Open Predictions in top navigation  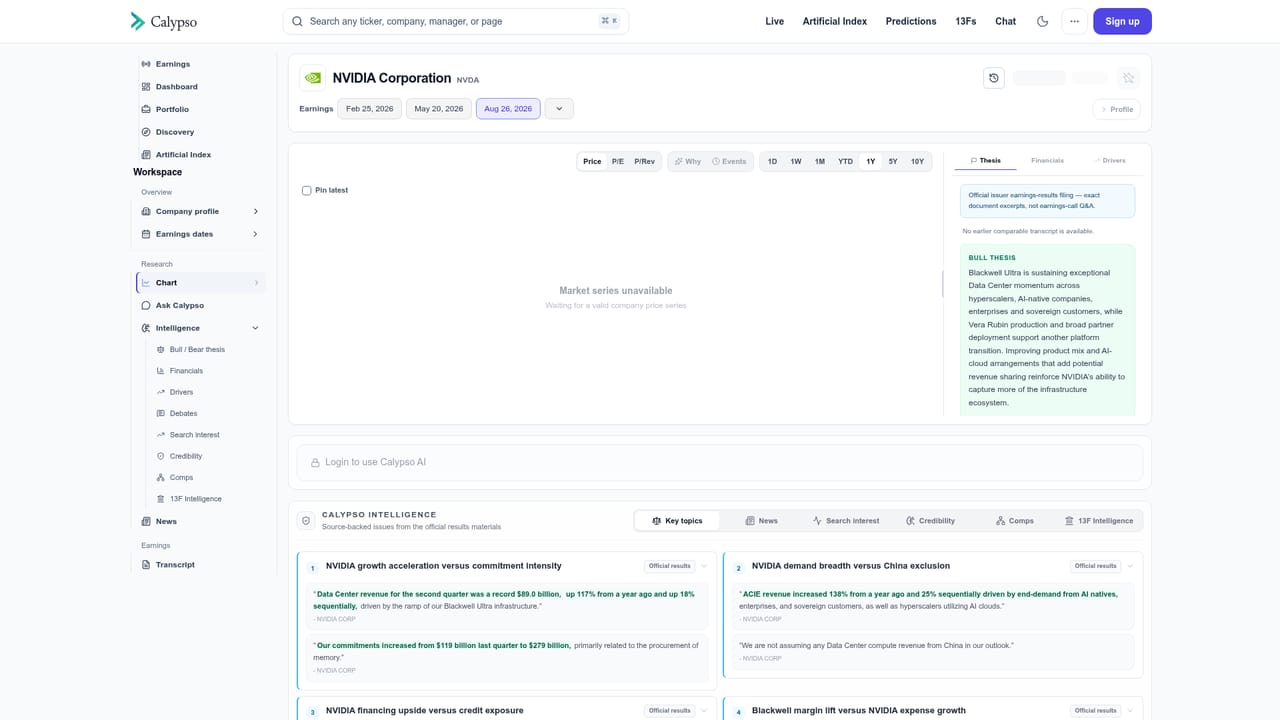pyautogui.click(x=911, y=21)
